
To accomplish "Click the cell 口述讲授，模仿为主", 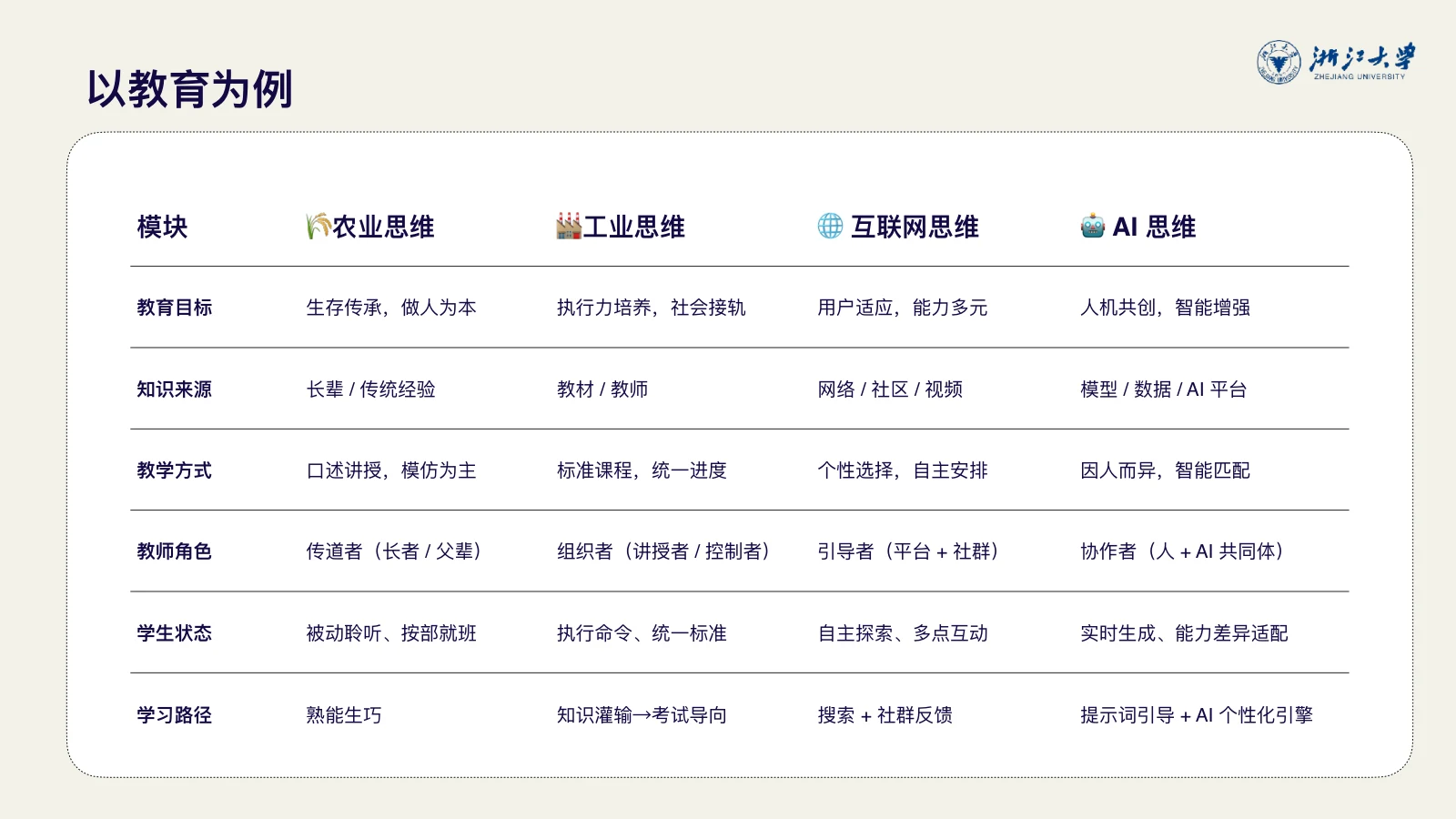I will (x=391, y=470).
